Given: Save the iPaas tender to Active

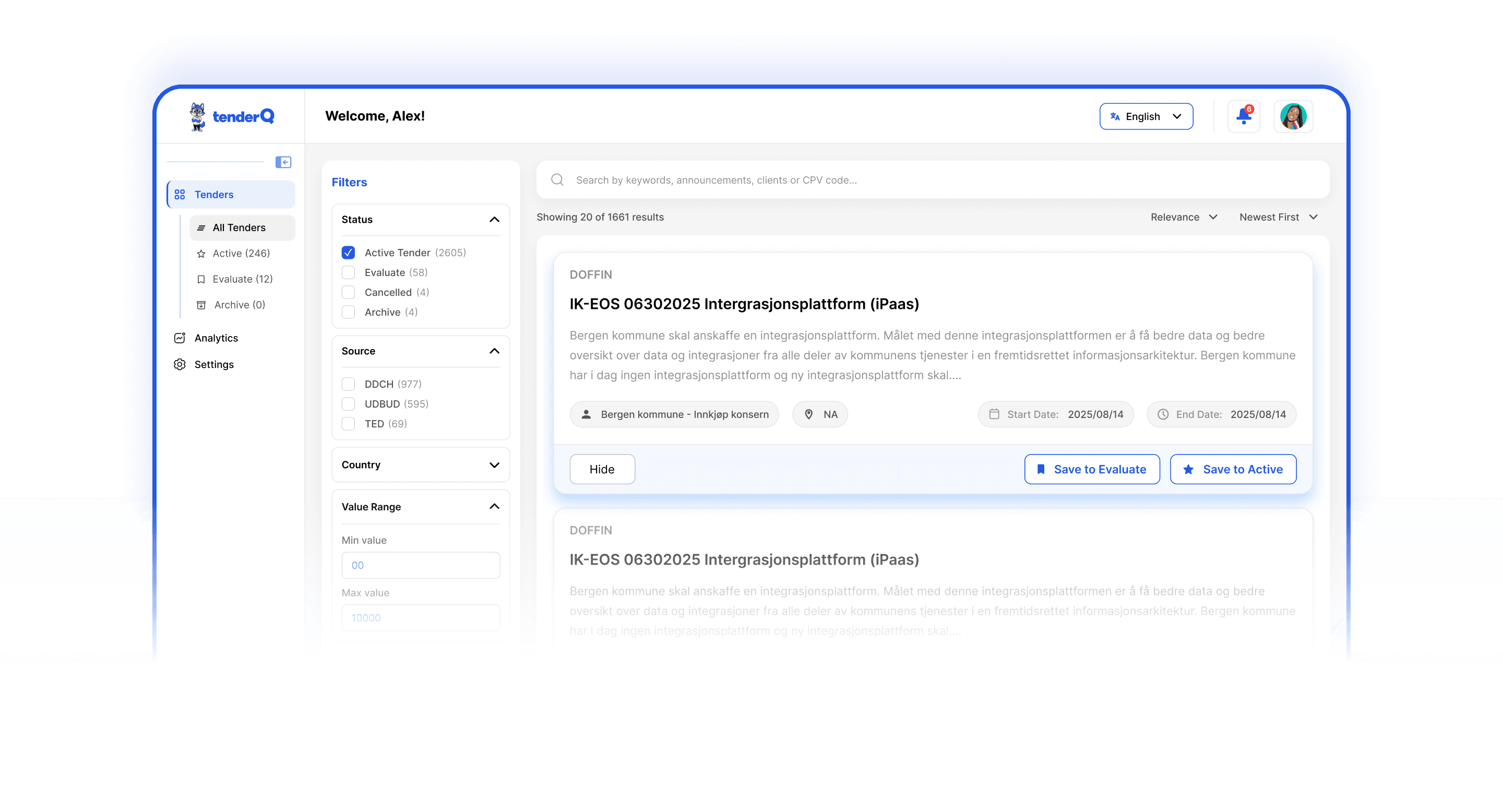Looking at the screenshot, I should click(1233, 469).
